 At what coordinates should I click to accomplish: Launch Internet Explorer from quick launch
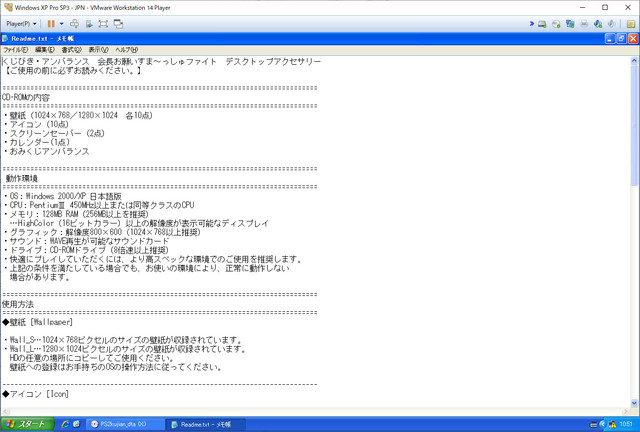point(64,424)
